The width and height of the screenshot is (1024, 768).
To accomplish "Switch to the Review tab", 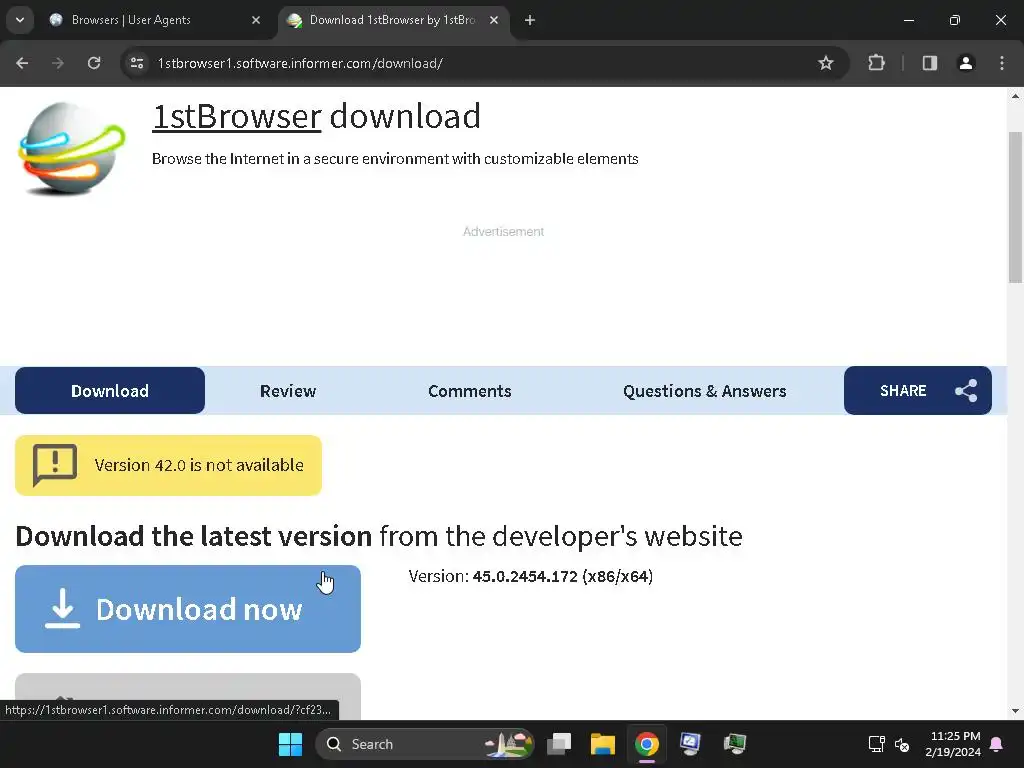I will coord(288,391).
